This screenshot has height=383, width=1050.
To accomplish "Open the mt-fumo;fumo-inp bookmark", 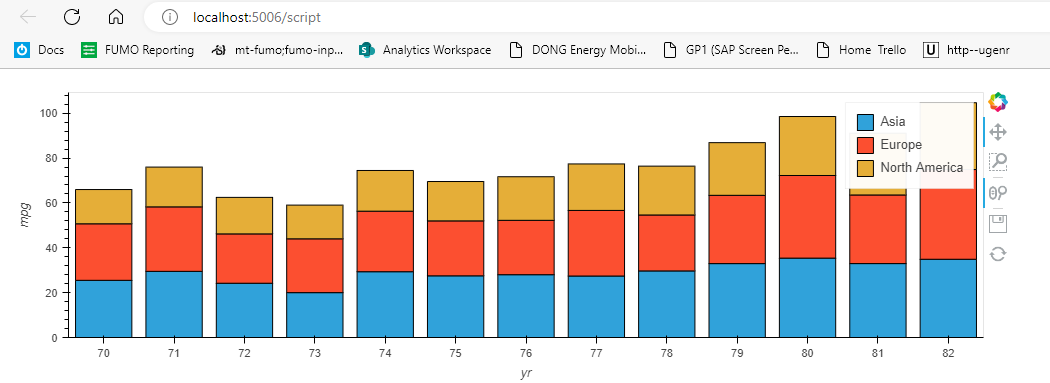I will click(277, 50).
